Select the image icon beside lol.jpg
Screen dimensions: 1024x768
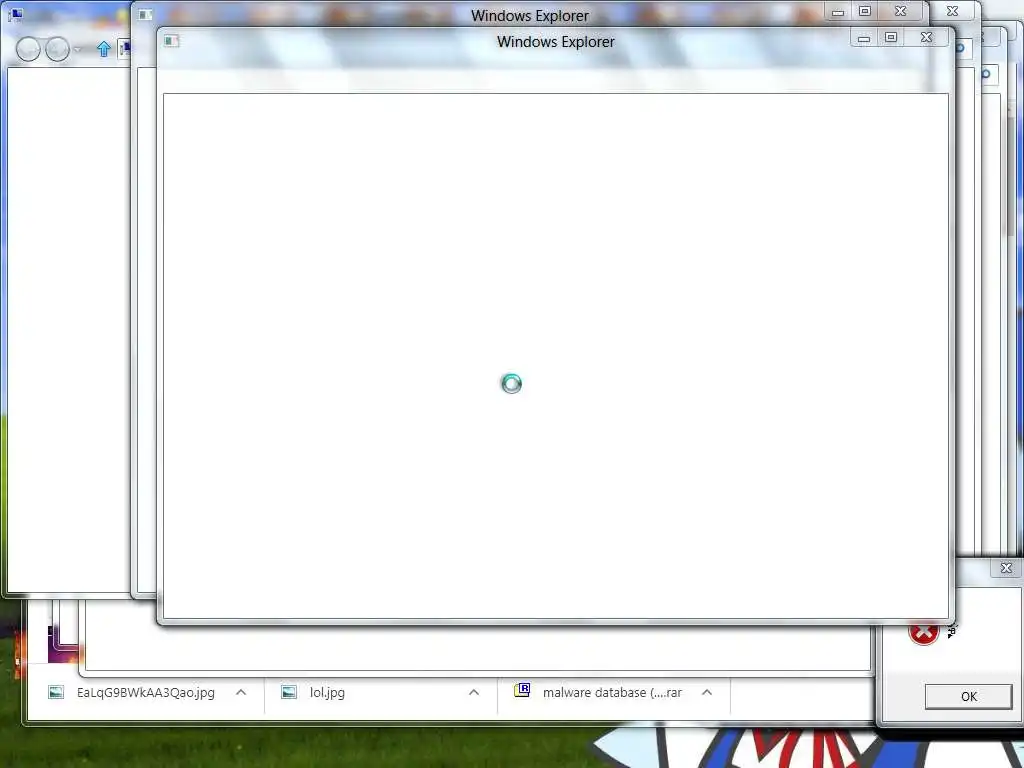tap(289, 692)
